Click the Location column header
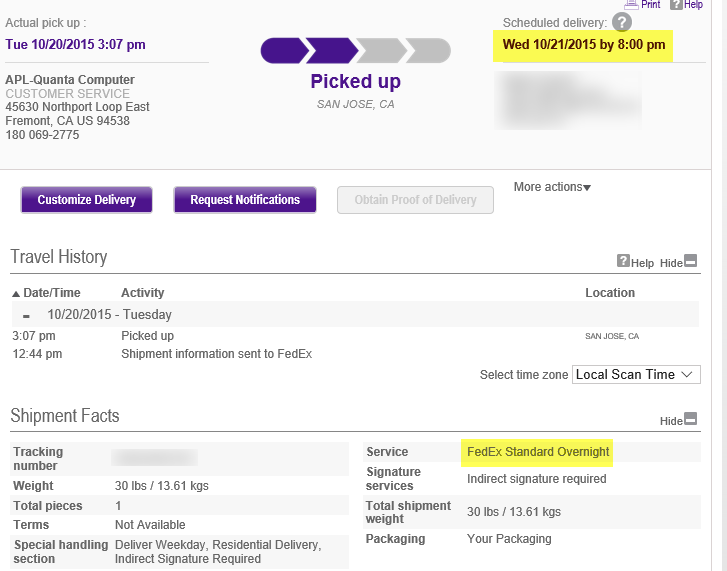This screenshot has height=571, width=727. (610, 293)
